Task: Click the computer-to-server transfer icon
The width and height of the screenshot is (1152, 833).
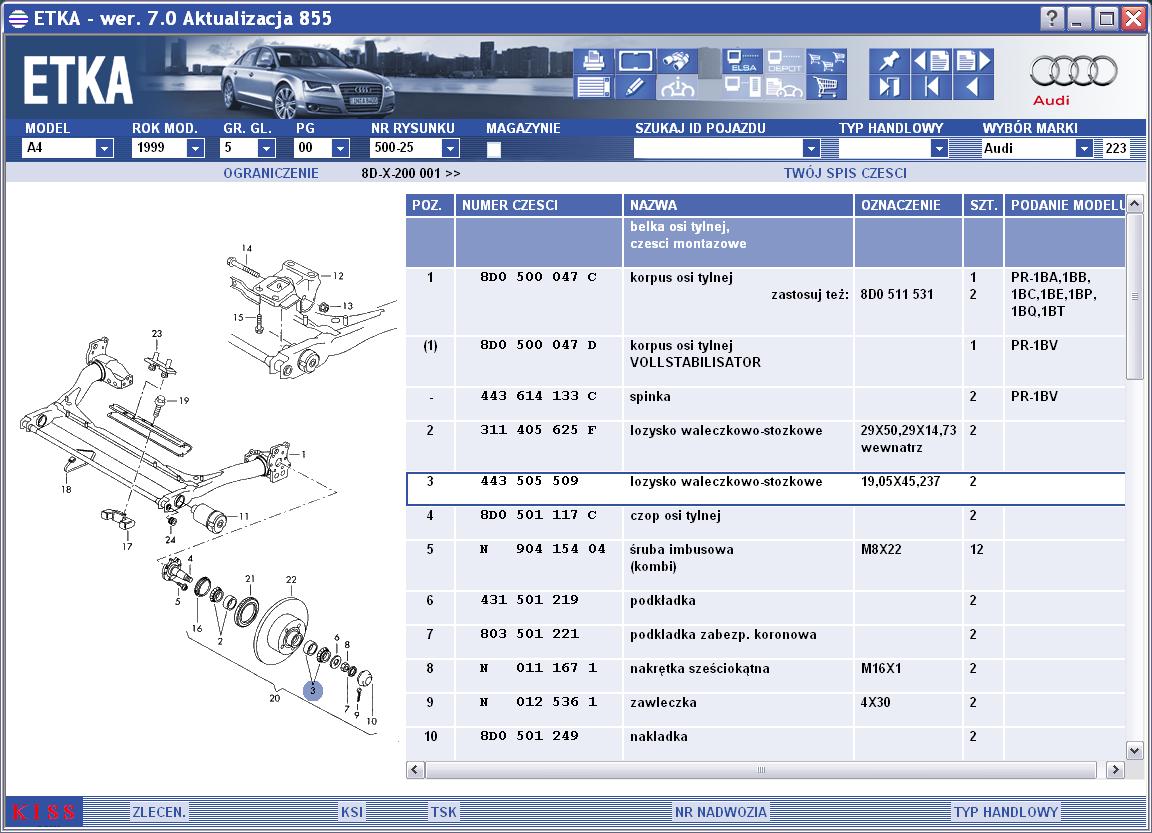Action: point(742,87)
